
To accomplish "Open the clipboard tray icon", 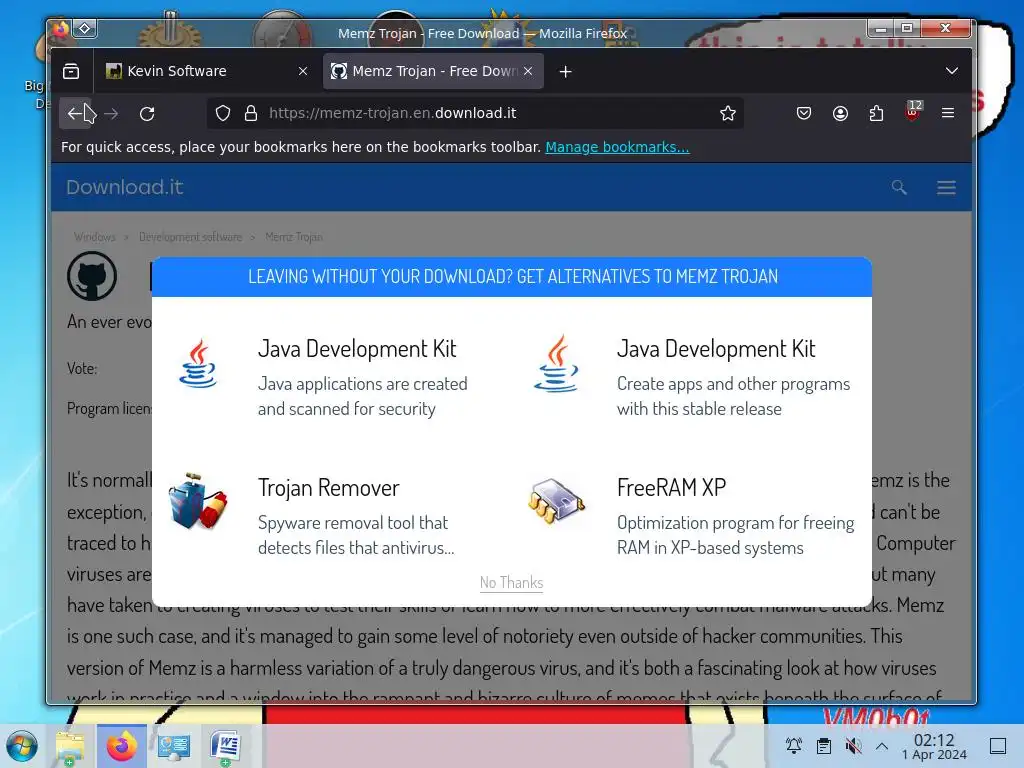I will tap(824, 746).
